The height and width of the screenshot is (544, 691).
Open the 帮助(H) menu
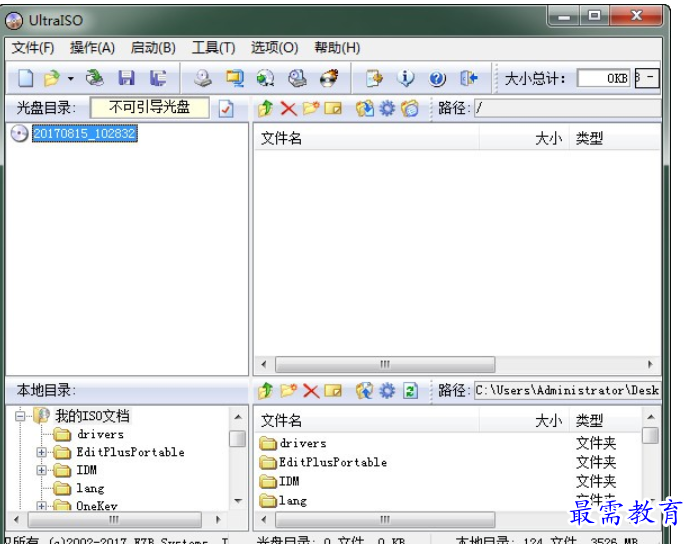click(337, 48)
